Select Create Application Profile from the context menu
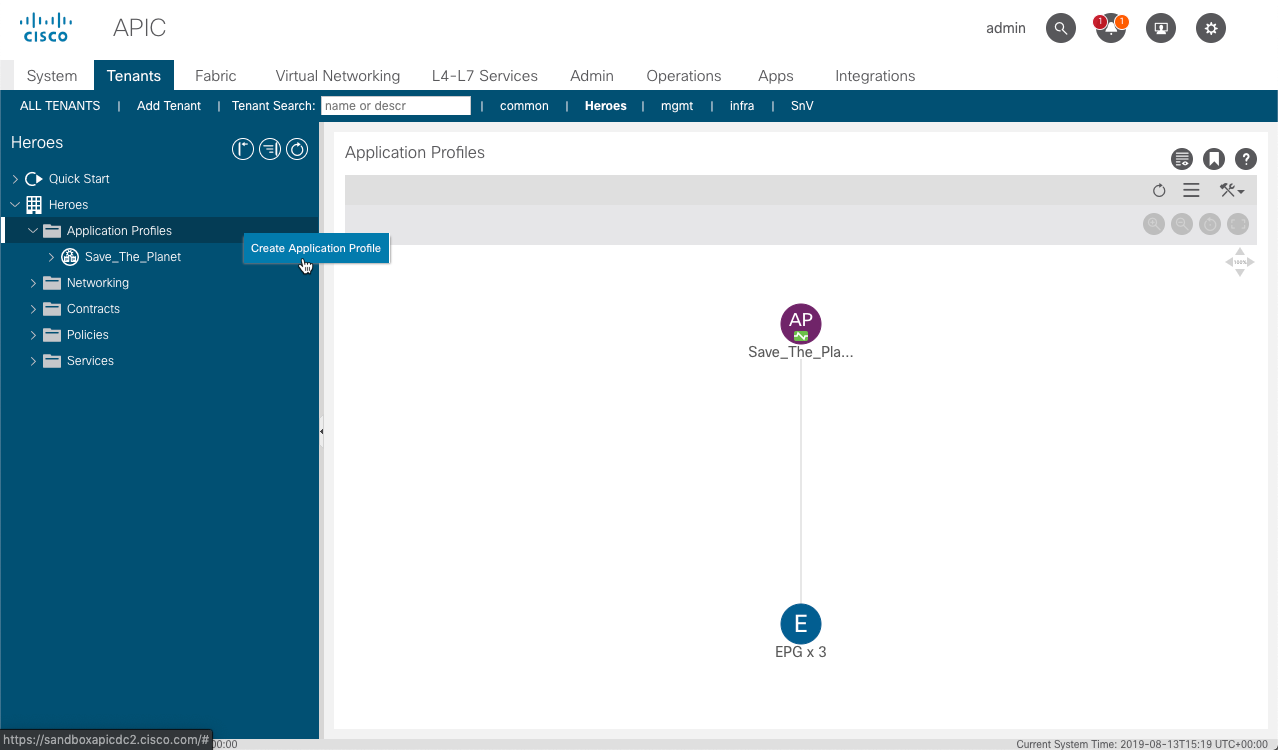The image size is (1278, 750). [x=315, y=248]
